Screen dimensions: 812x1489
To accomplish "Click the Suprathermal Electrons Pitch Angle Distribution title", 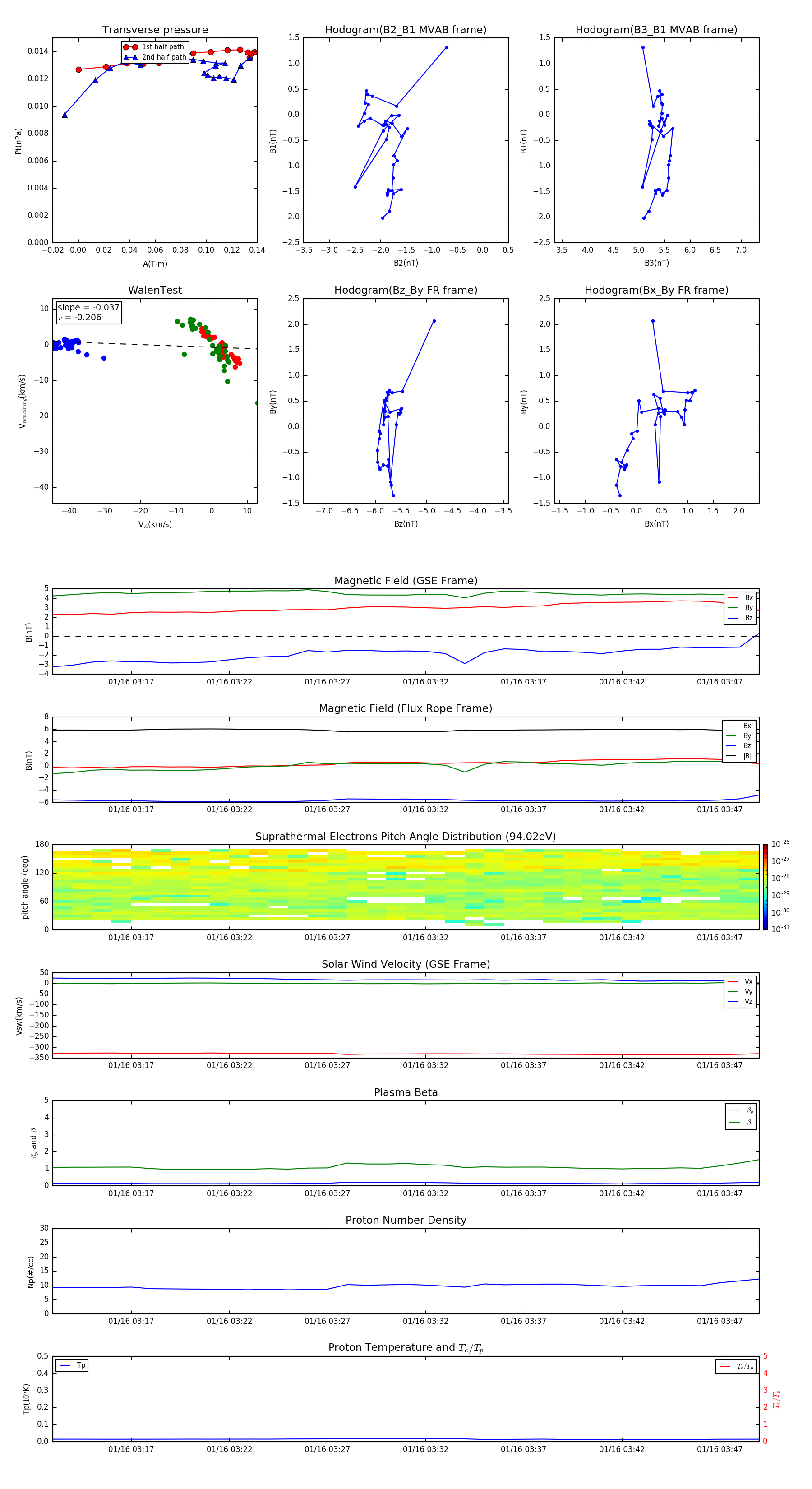I will (x=406, y=837).
